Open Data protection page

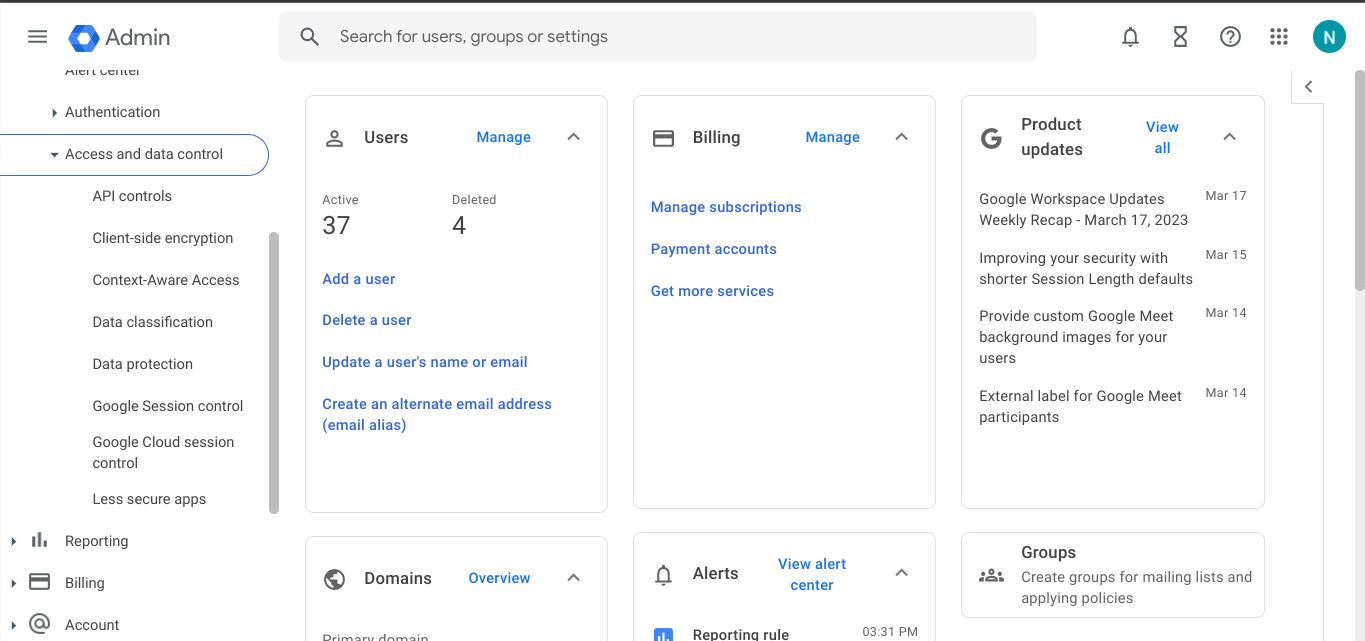pos(143,364)
